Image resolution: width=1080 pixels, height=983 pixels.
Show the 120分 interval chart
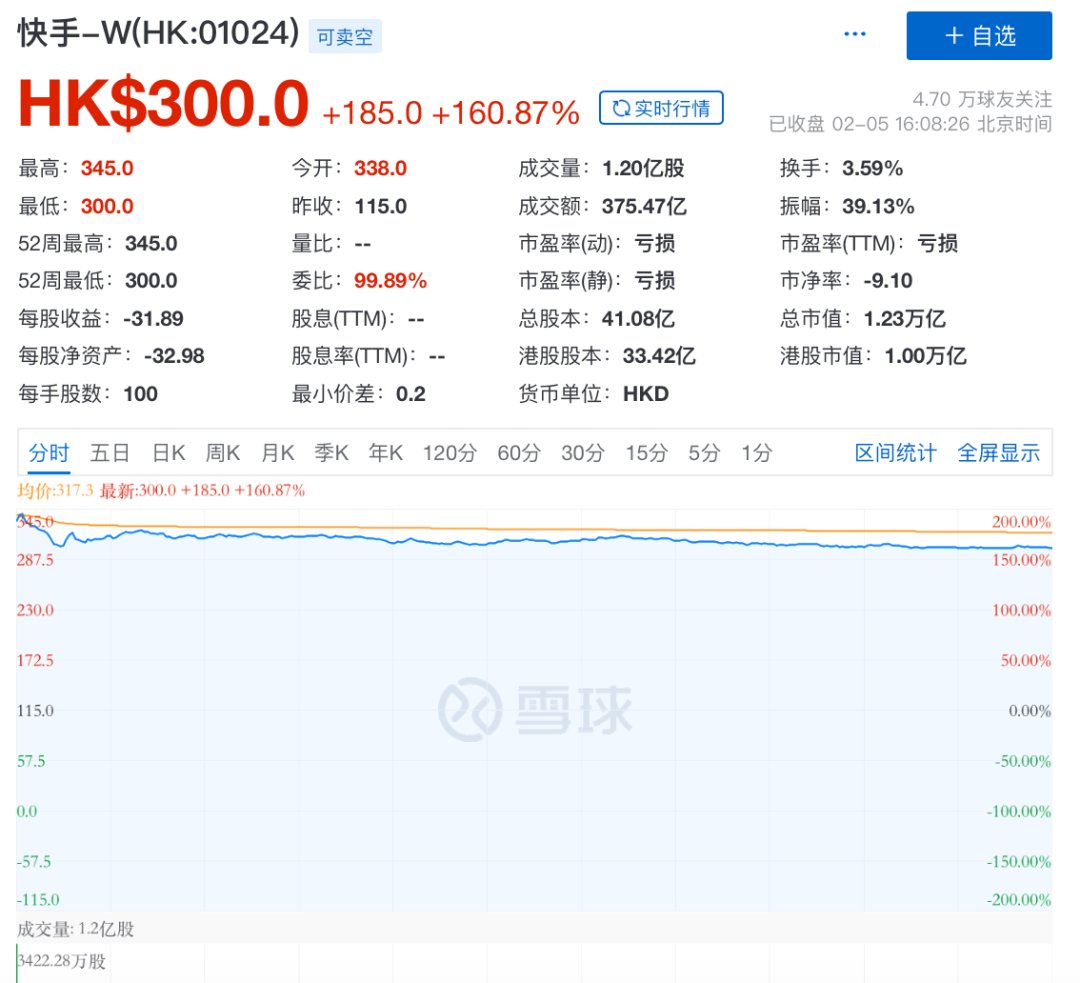450,453
